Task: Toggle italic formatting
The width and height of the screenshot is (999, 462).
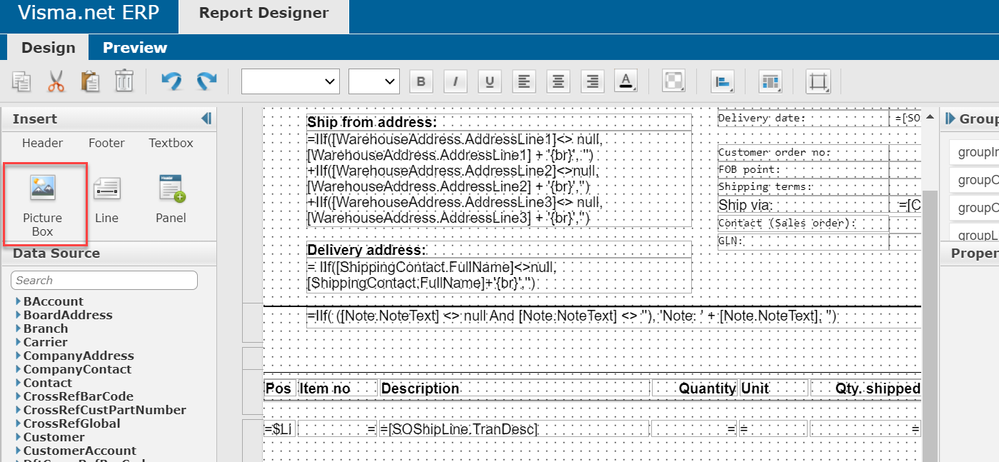Action: (x=455, y=82)
